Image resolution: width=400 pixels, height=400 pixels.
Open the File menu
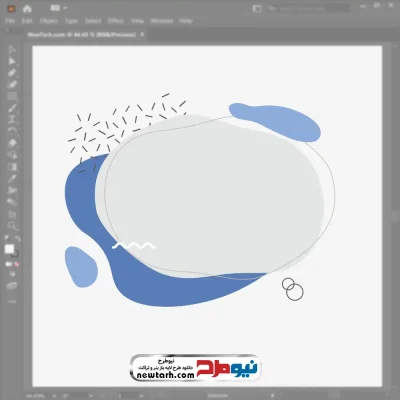click(10, 21)
